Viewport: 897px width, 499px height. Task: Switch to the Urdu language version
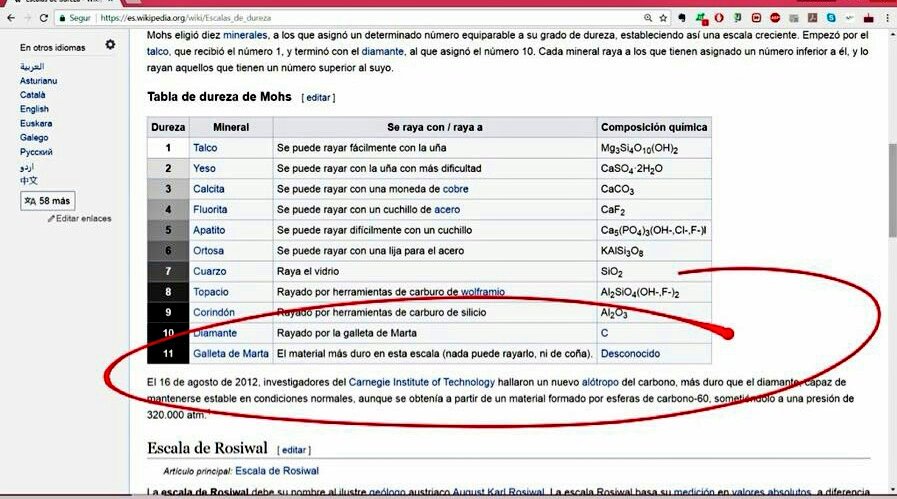click(x=27, y=167)
